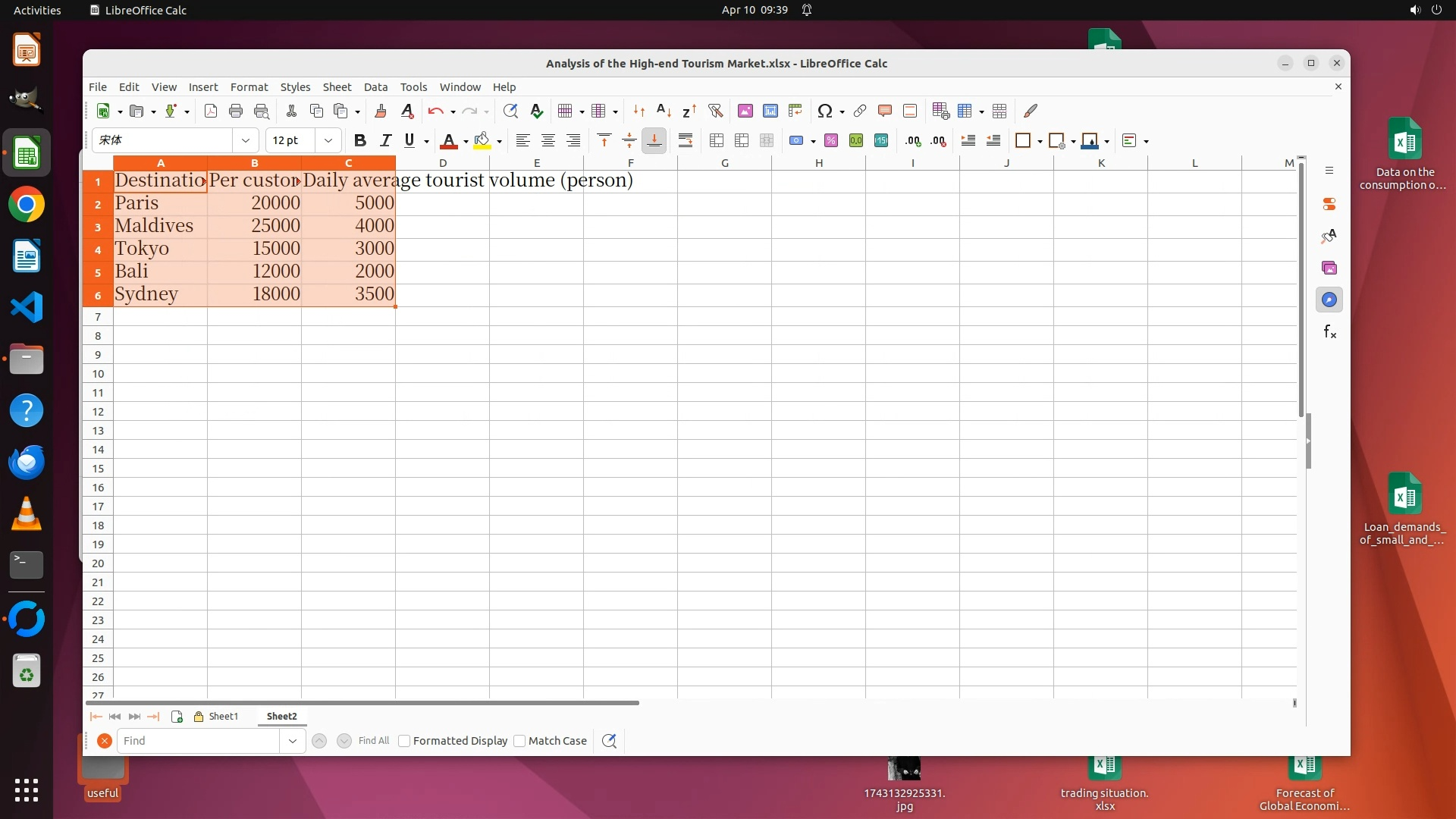Open the sidebar Functions panel icon
Image resolution: width=1456 pixels, height=819 pixels.
(x=1329, y=331)
